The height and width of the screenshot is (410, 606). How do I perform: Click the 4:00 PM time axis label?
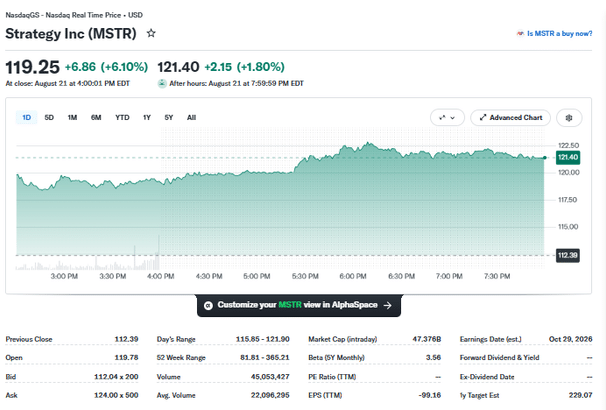coord(161,276)
